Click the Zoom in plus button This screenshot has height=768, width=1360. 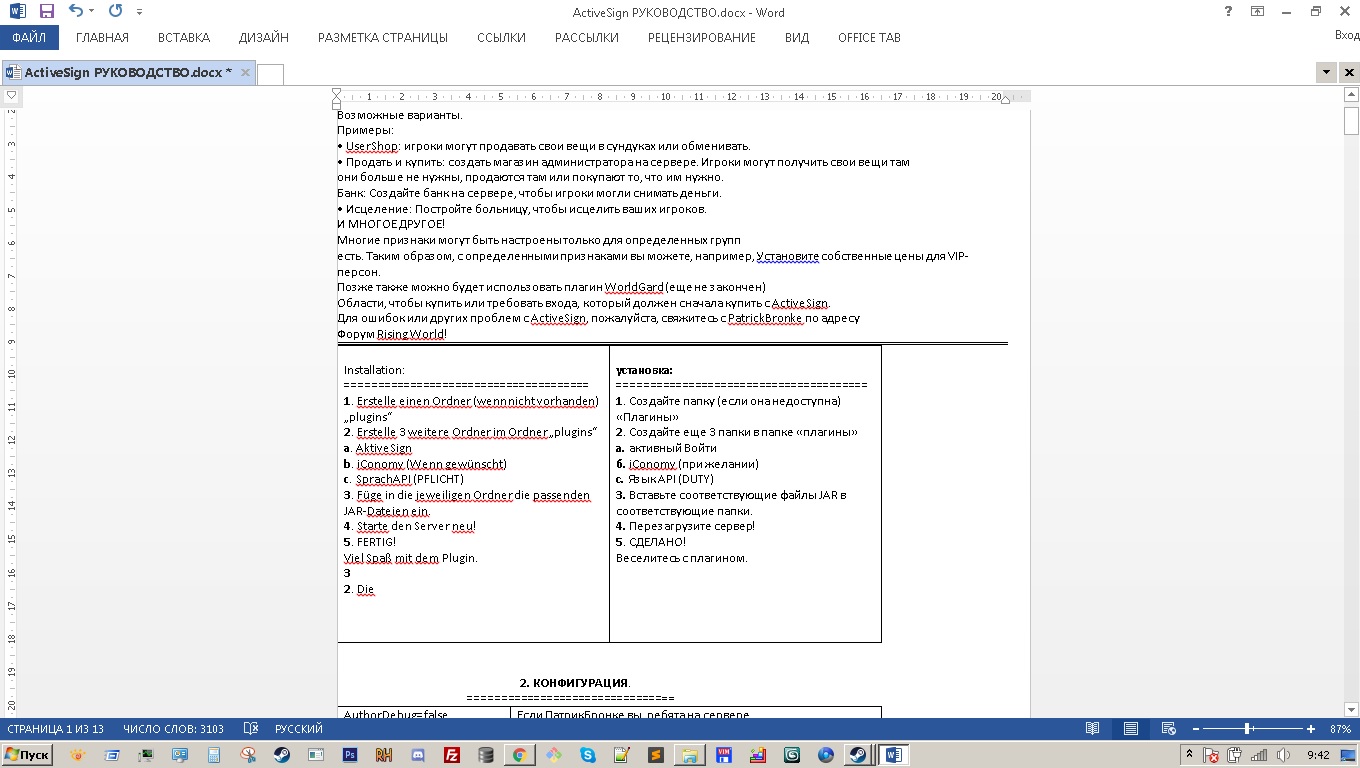point(1312,729)
